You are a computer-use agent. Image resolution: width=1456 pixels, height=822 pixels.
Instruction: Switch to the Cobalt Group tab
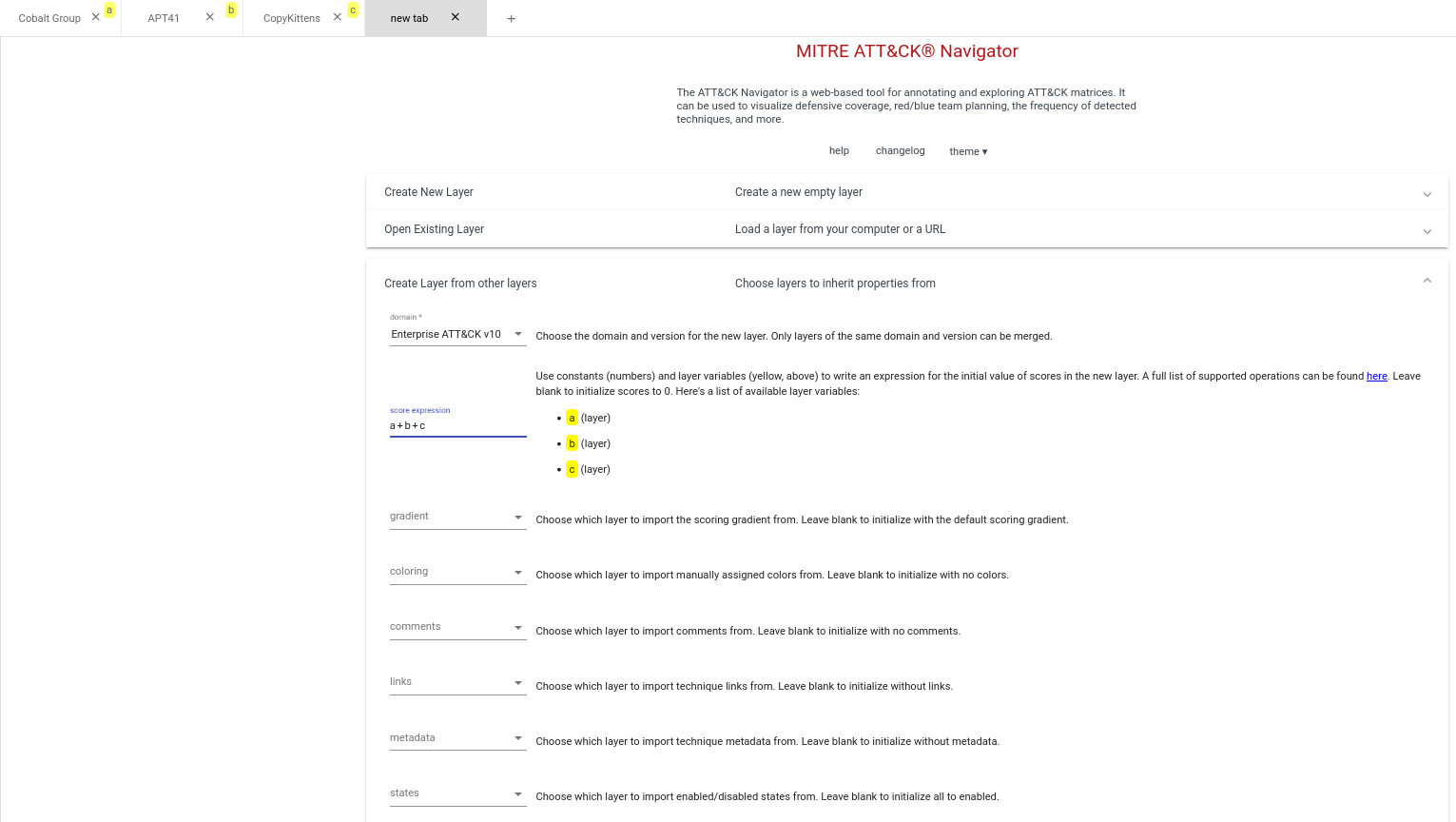[x=49, y=18]
